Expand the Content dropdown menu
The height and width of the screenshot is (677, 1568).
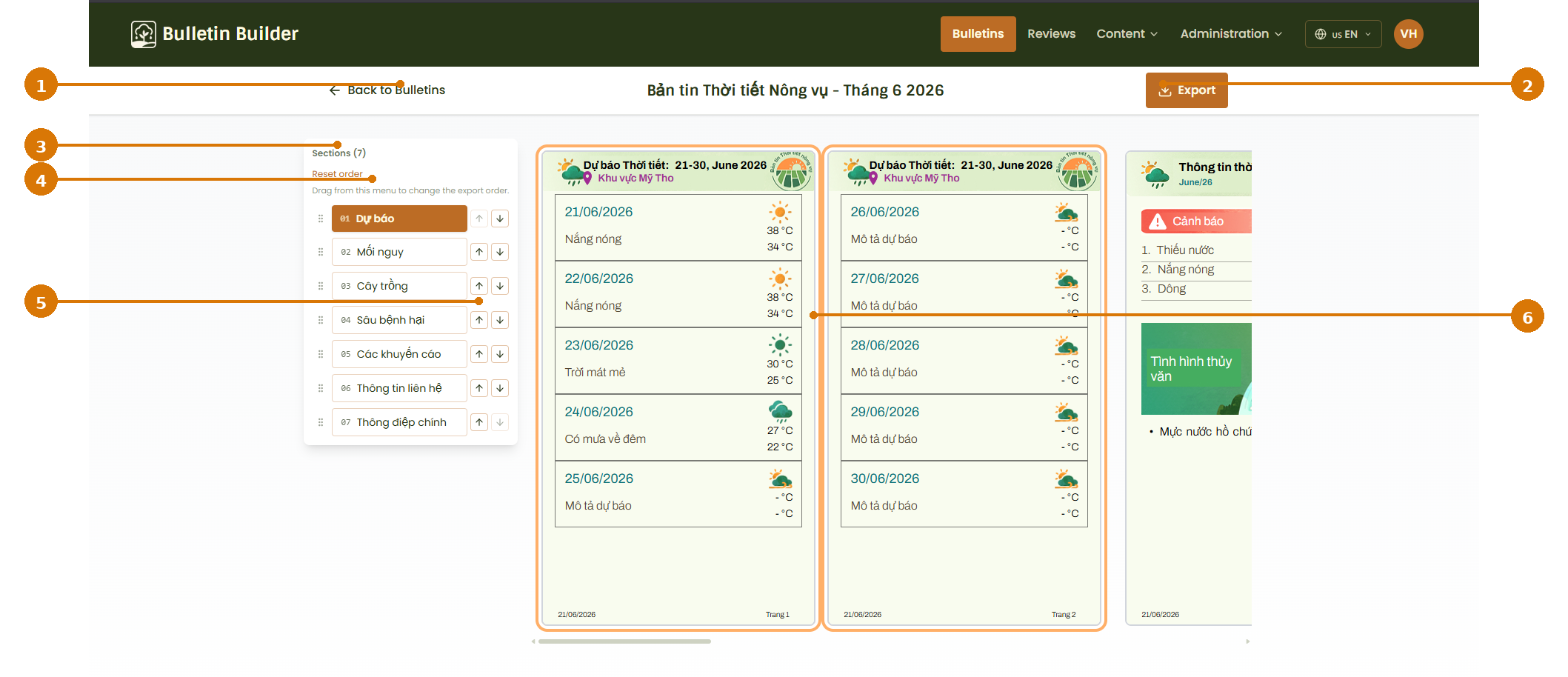point(1127,34)
